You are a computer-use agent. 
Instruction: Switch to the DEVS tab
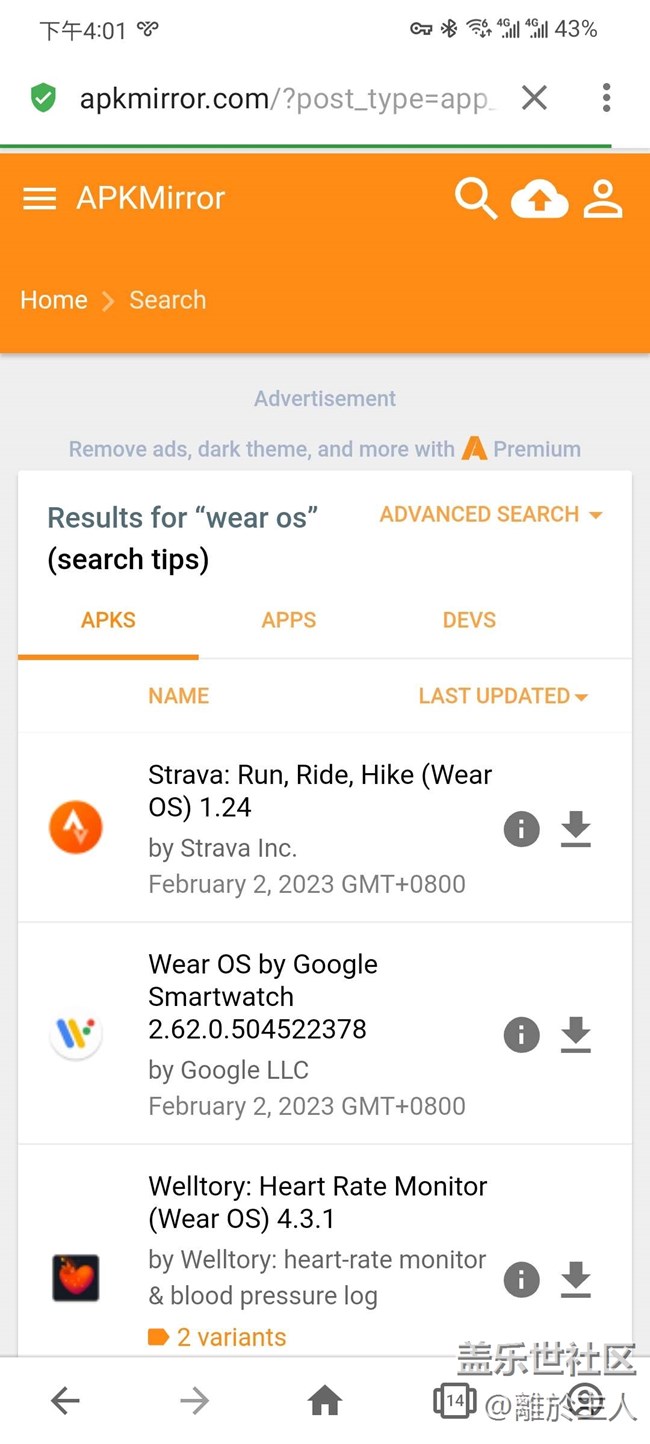469,620
